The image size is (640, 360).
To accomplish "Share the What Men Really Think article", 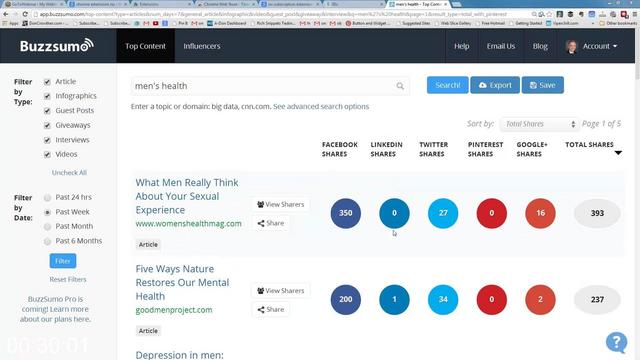I will click(x=271, y=223).
